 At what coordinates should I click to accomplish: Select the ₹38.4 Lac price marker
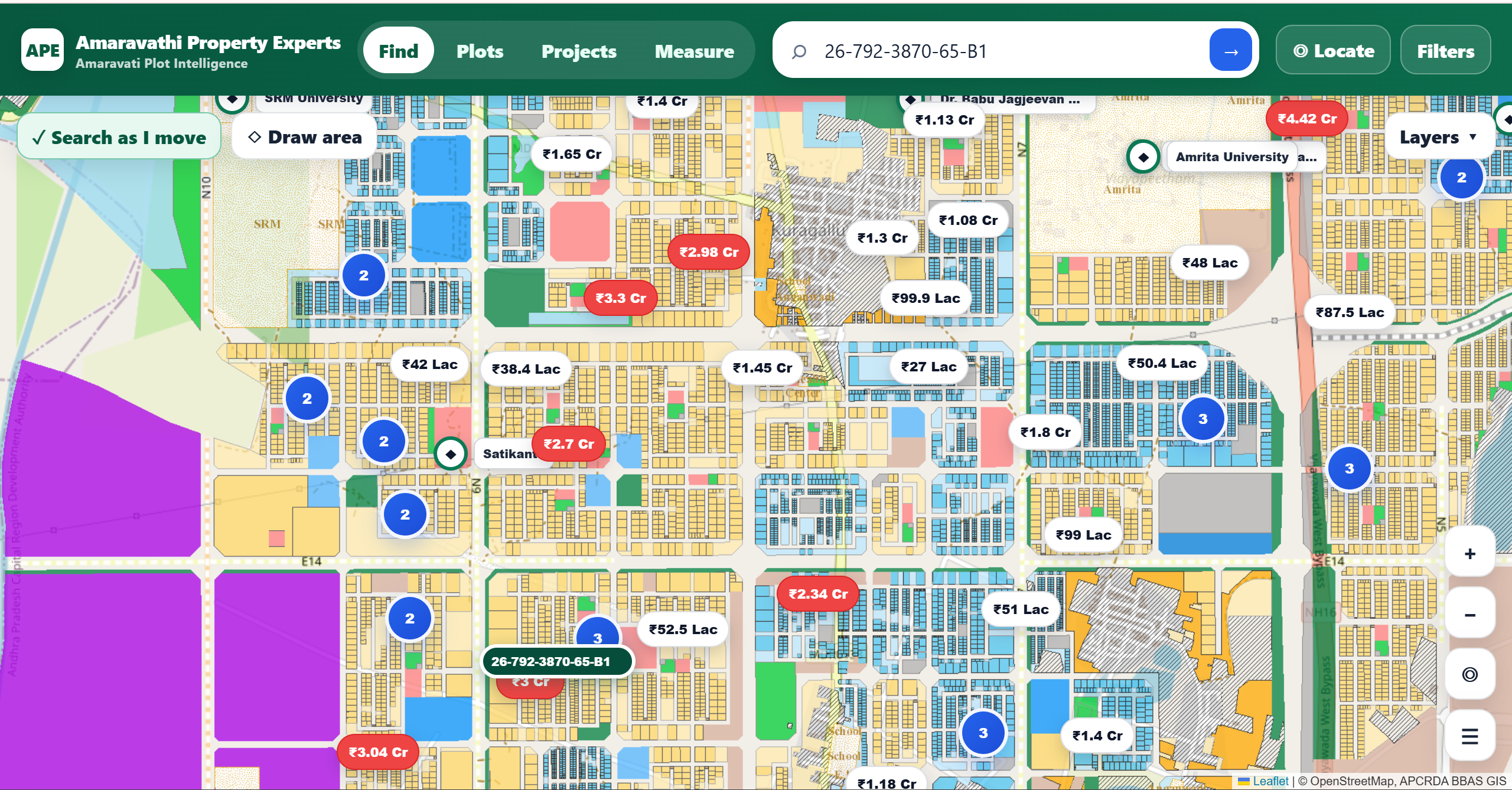526,369
